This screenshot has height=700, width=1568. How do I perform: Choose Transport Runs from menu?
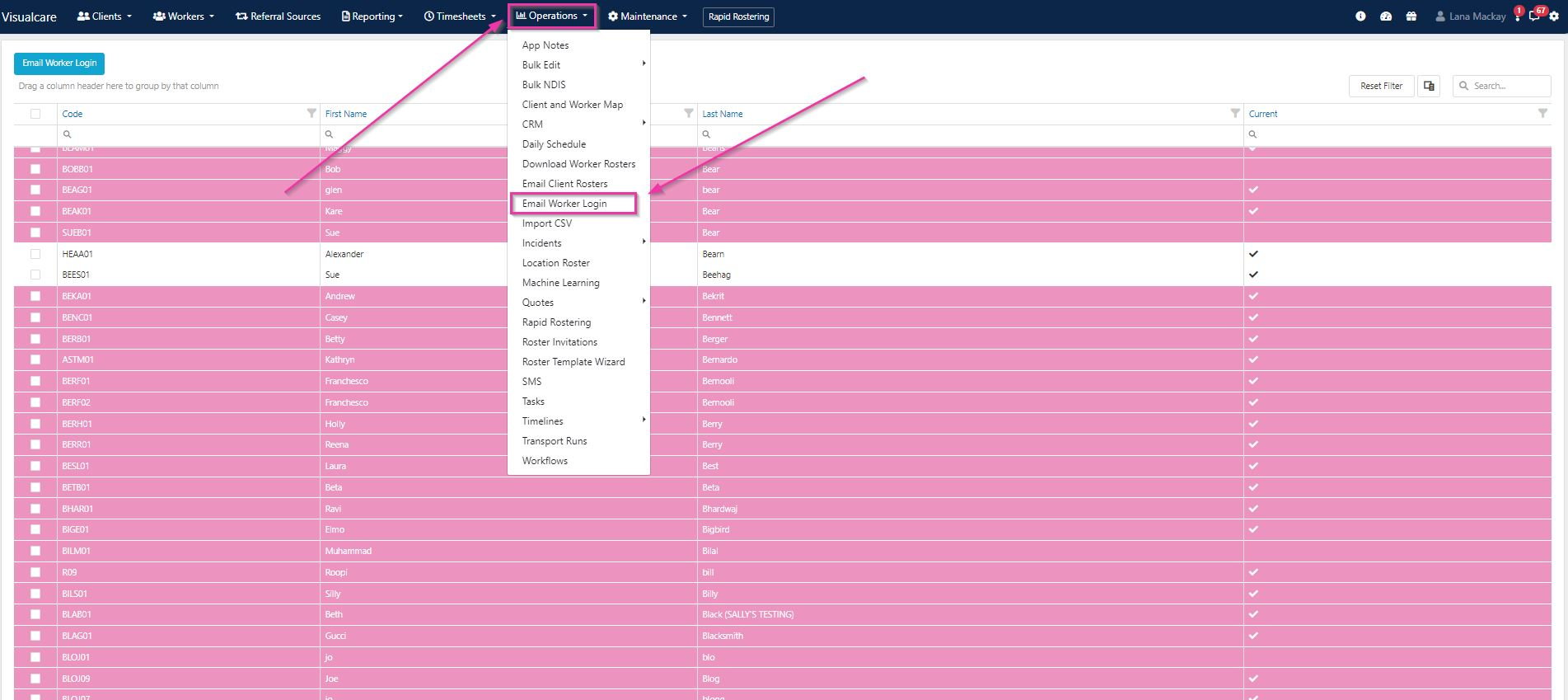coord(578,441)
